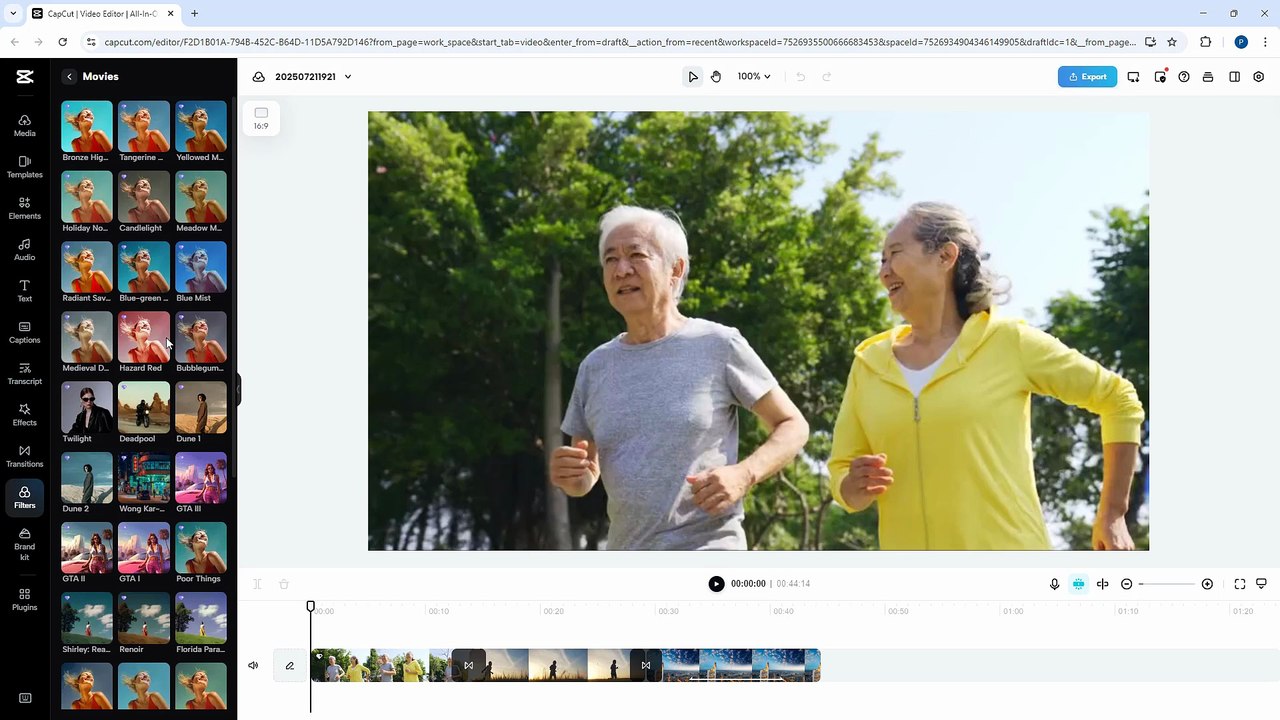
Task: Select the pointer selection tool
Action: [x=693, y=77]
